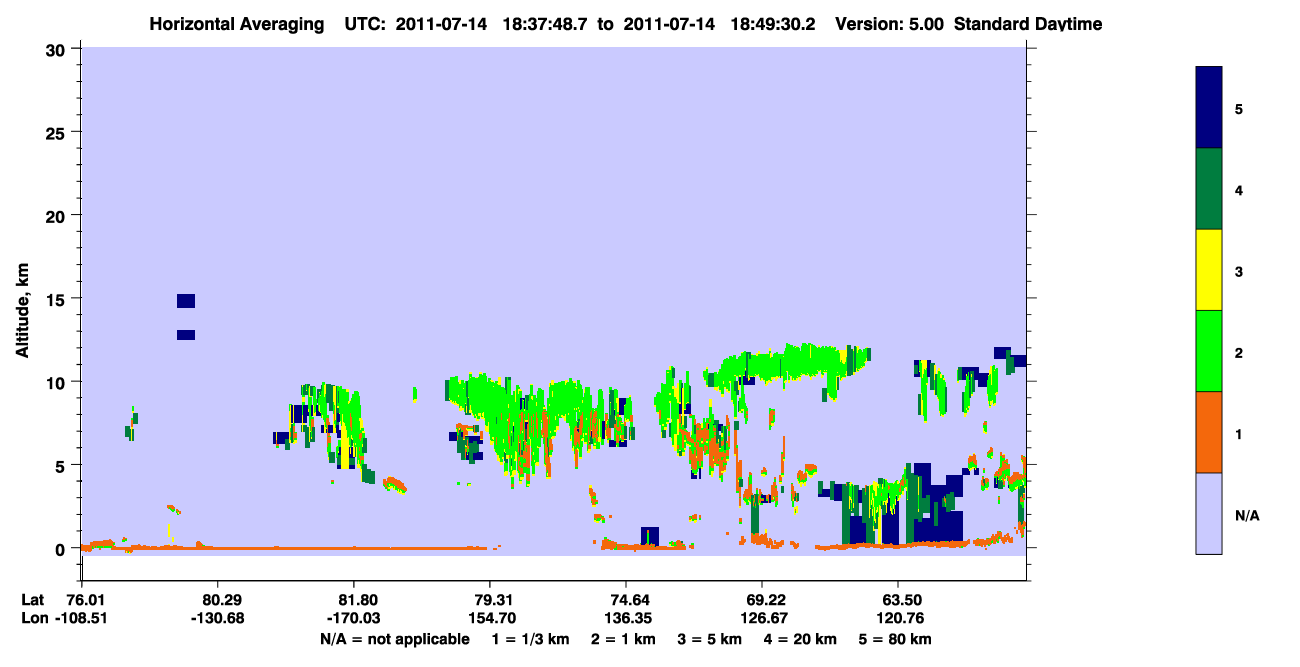Click the '1 = 1/3 km' legend text
Image resolution: width=1300 pixels, height=667 pixels.
click(531, 639)
